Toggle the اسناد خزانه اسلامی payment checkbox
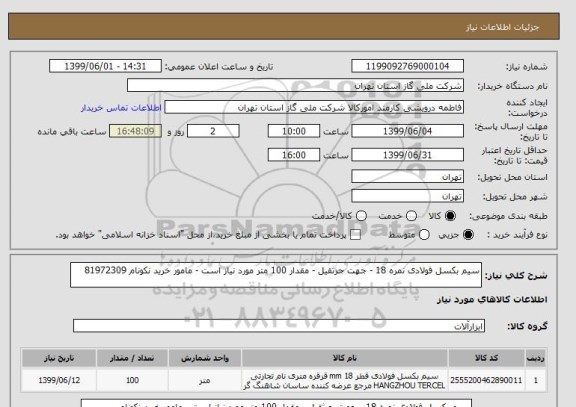The width and height of the screenshot is (576, 407). click(x=355, y=235)
